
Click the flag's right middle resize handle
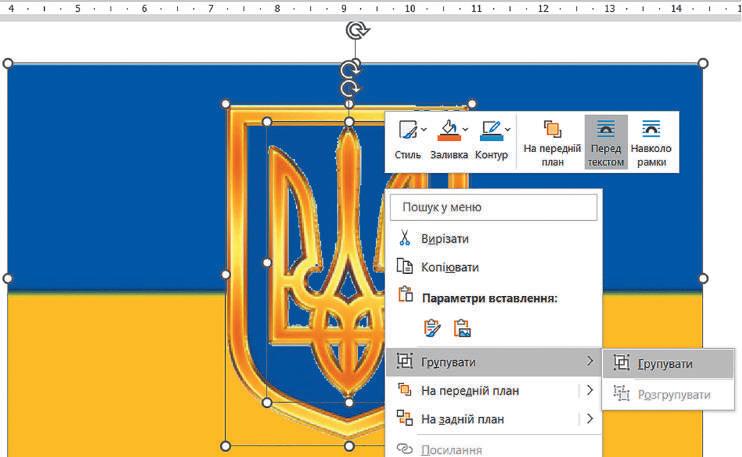[703, 278]
